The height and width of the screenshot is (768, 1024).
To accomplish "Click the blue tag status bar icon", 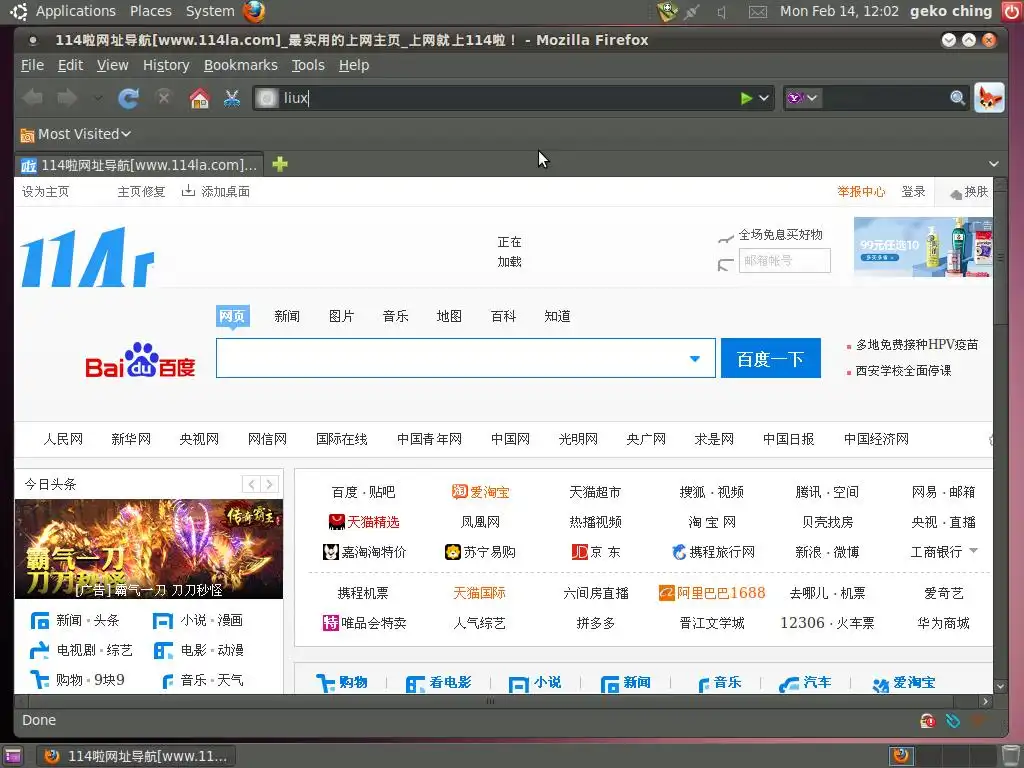I will tap(953, 720).
